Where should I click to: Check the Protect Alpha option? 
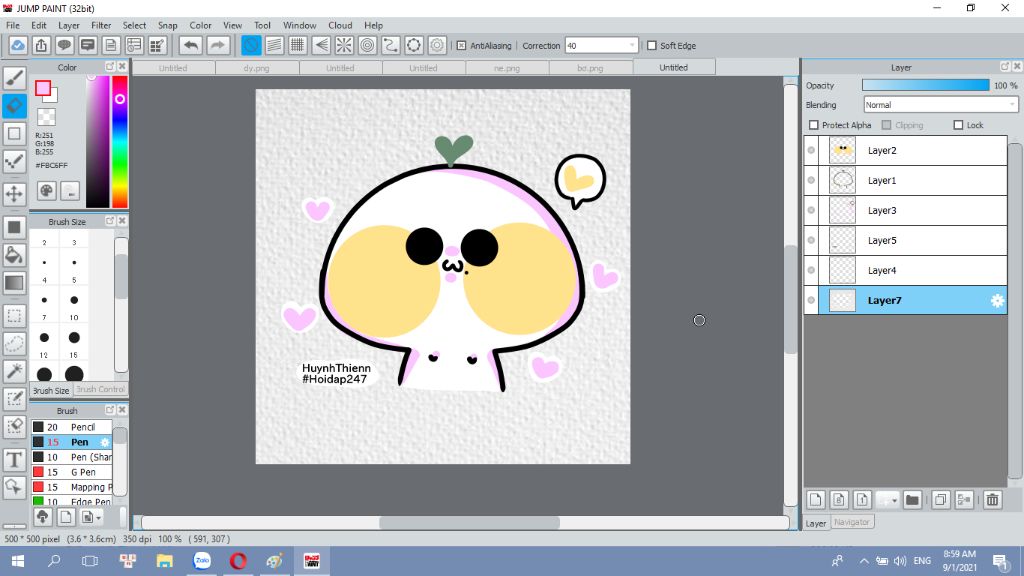tap(813, 125)
